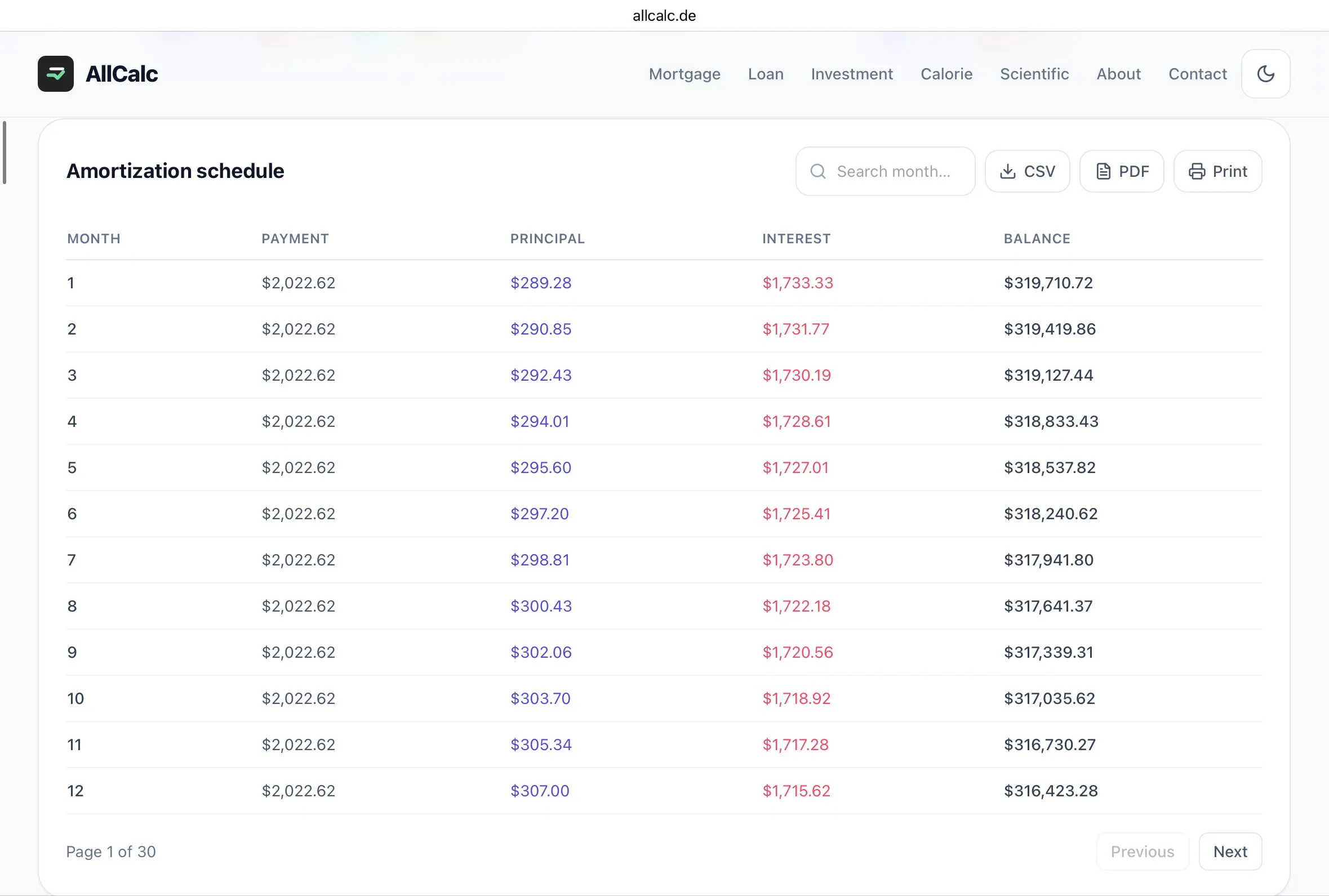
Task: Click principal $302.06 in month 9
Action: pyautogui.click(x=541, y=653)
